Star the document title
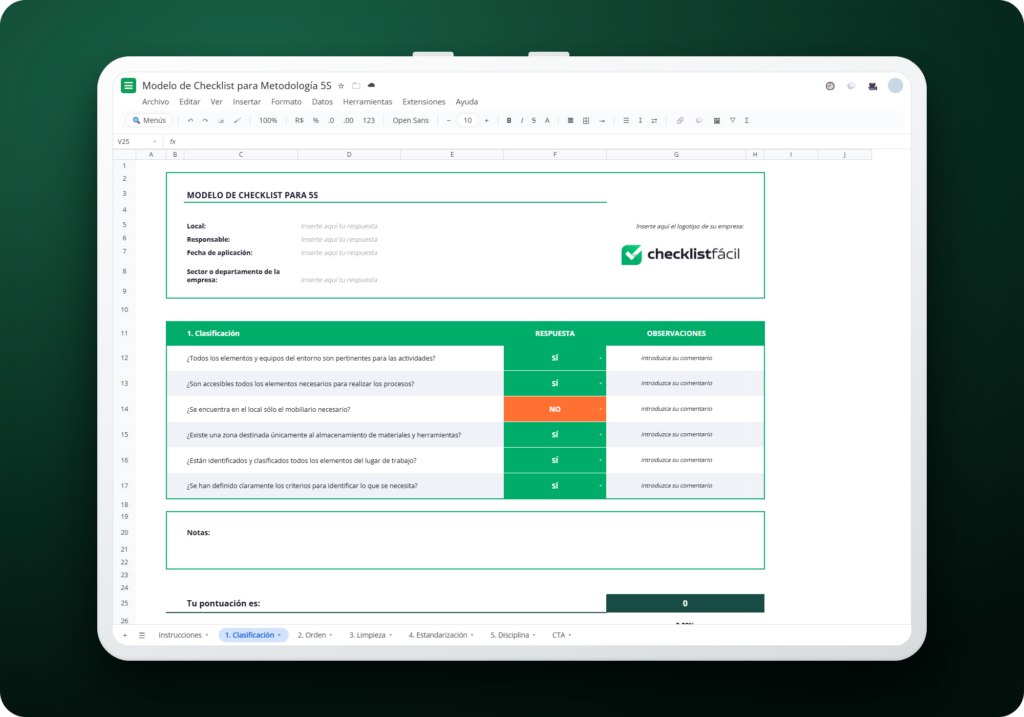Image resolution: width=1024 pixels, height=717 pixels. click(341, 86)
